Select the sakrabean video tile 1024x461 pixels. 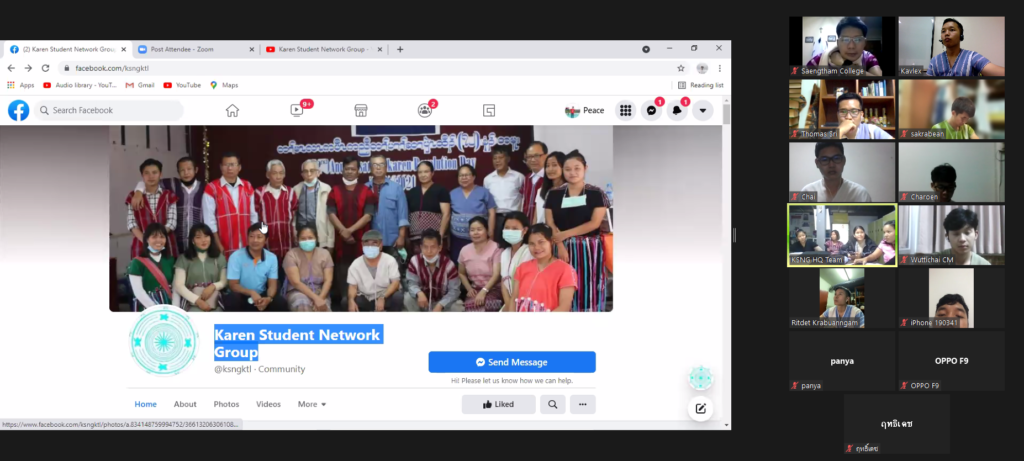pos(952,109)
